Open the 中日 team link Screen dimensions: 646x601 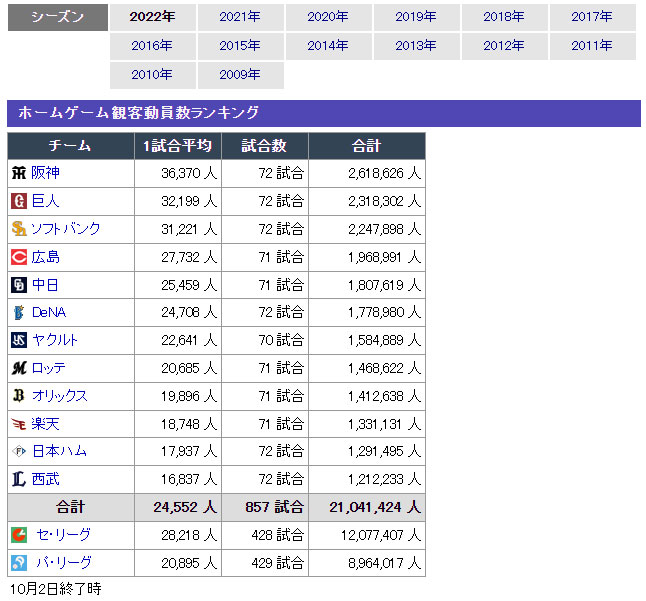(x=45, y=285)
